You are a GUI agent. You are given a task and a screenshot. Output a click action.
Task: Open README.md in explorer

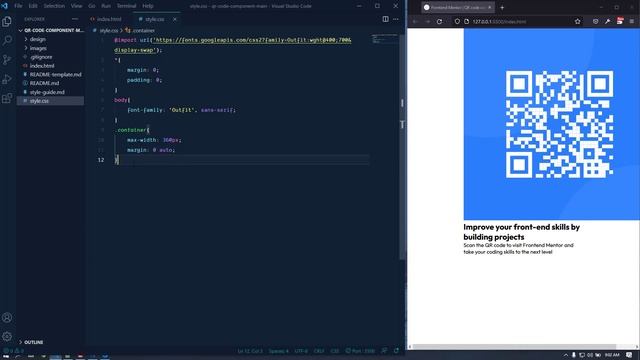[44, 83]
